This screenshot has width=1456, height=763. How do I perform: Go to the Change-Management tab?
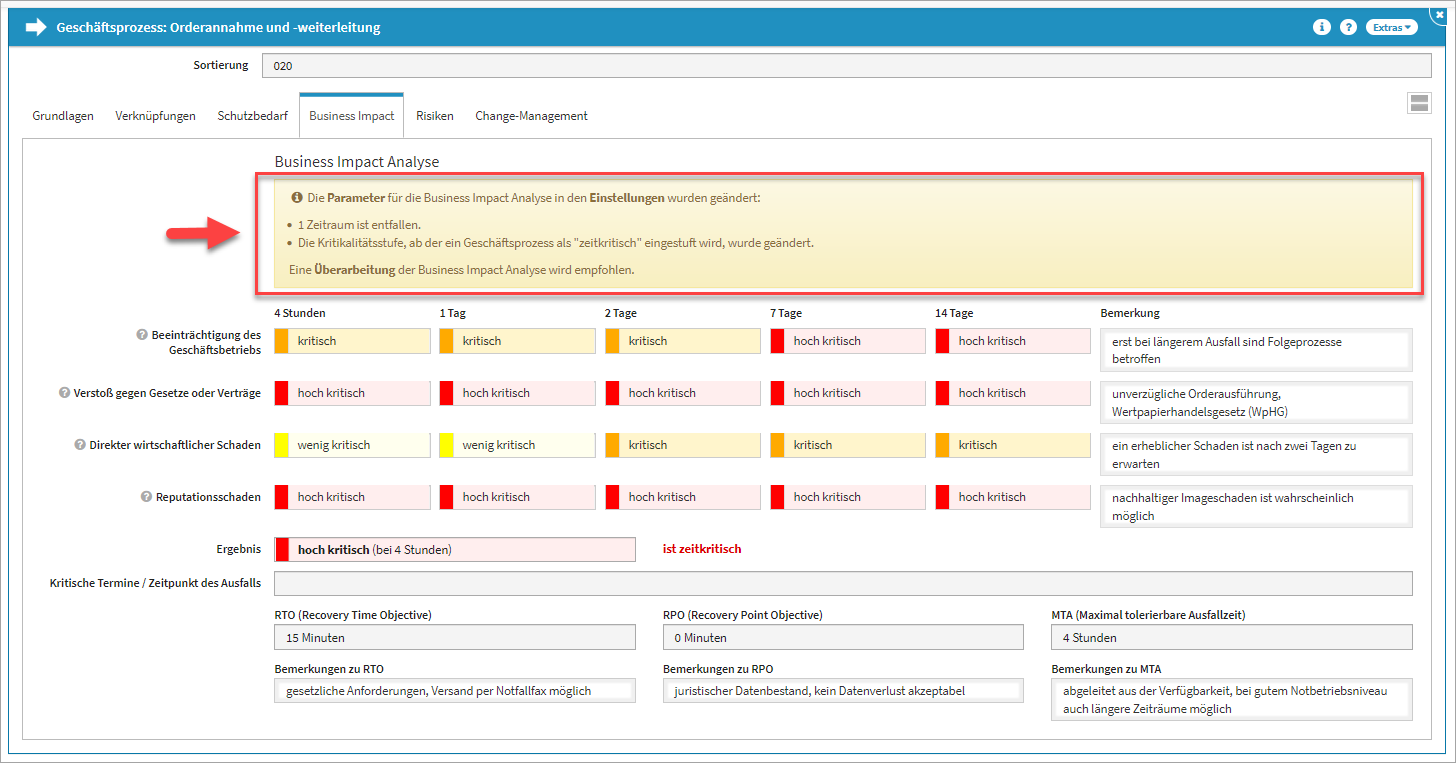click(531, 116)
